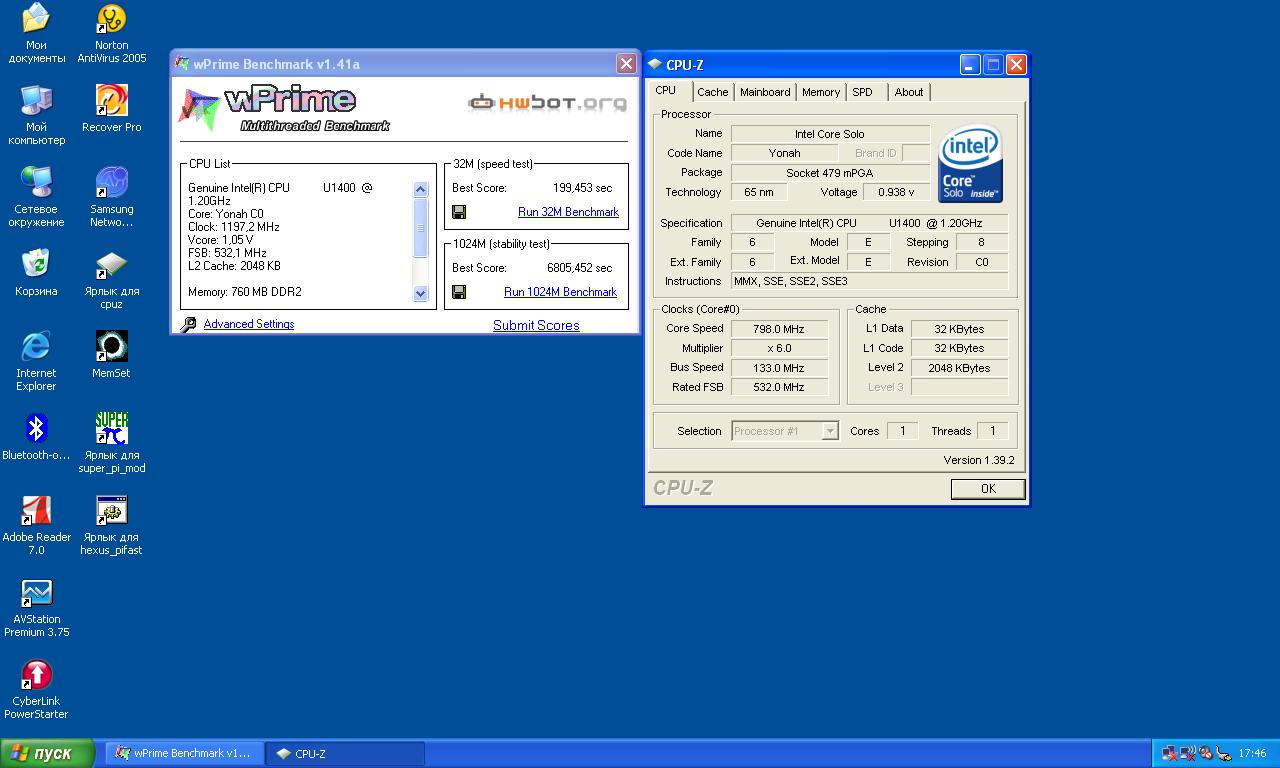Select the Мой компьютер desktop icon
This screenshot has height=768, width=1280.
tap(36, 115)
